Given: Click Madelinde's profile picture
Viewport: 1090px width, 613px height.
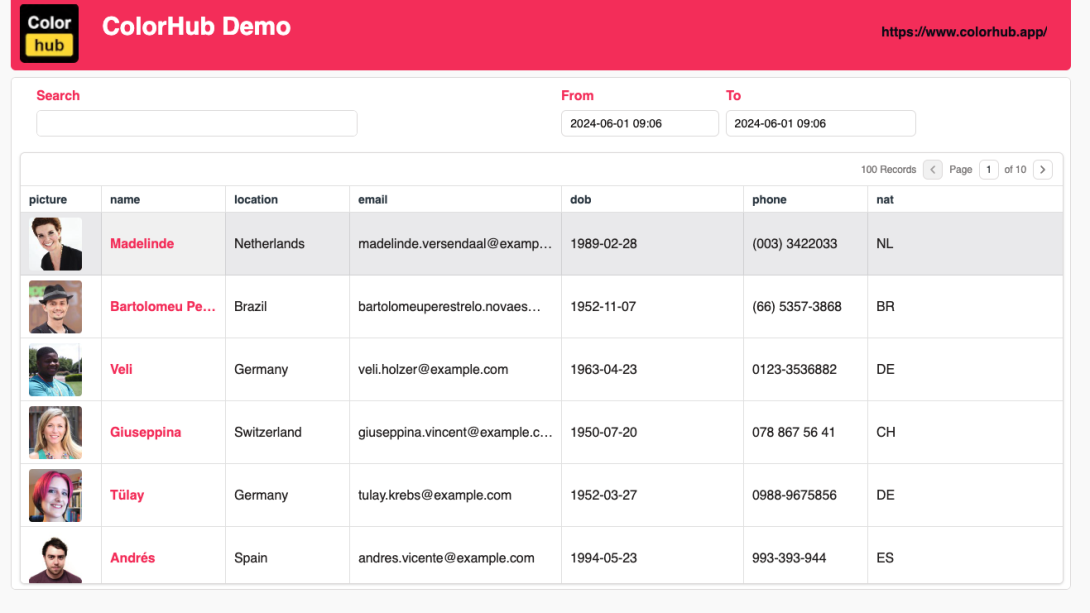Looking at the screenshot, I should coord(55,243).
